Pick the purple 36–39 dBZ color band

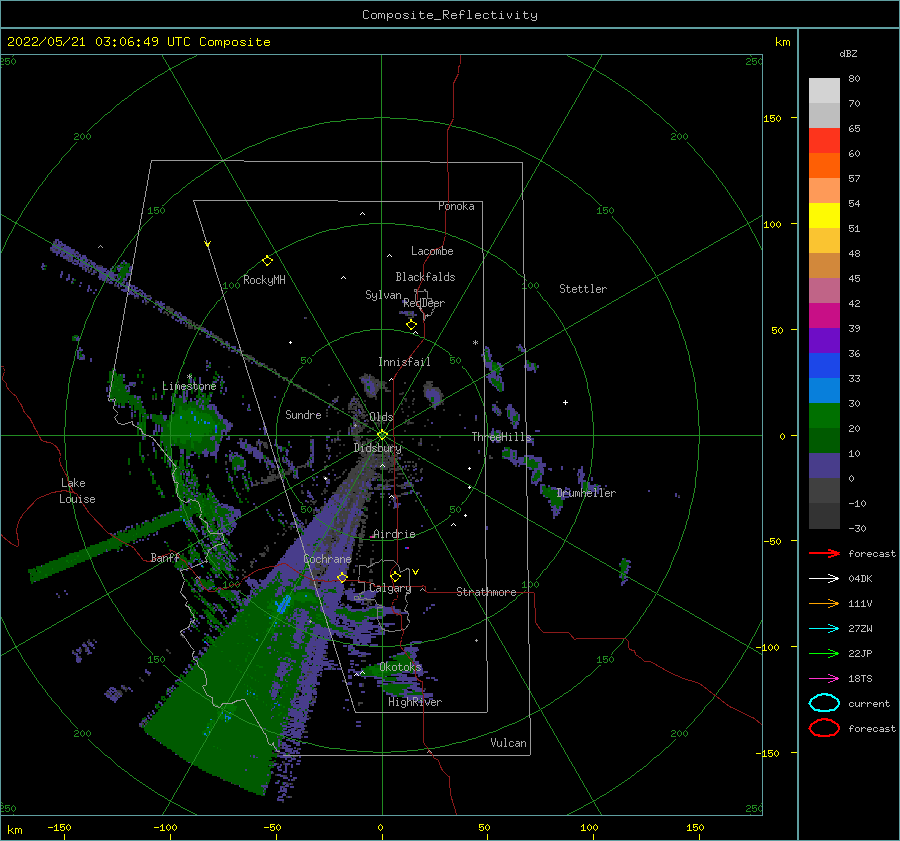(824, 341)
